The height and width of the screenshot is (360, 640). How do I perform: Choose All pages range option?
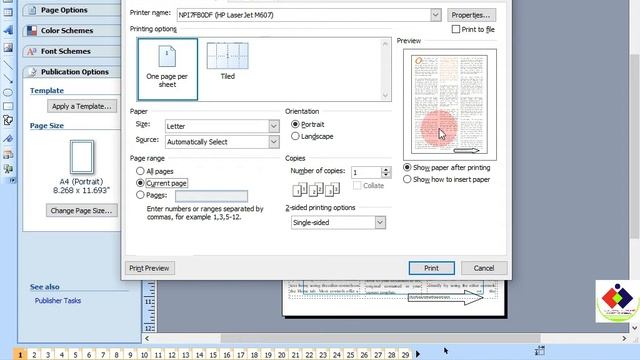pos(140,171)
